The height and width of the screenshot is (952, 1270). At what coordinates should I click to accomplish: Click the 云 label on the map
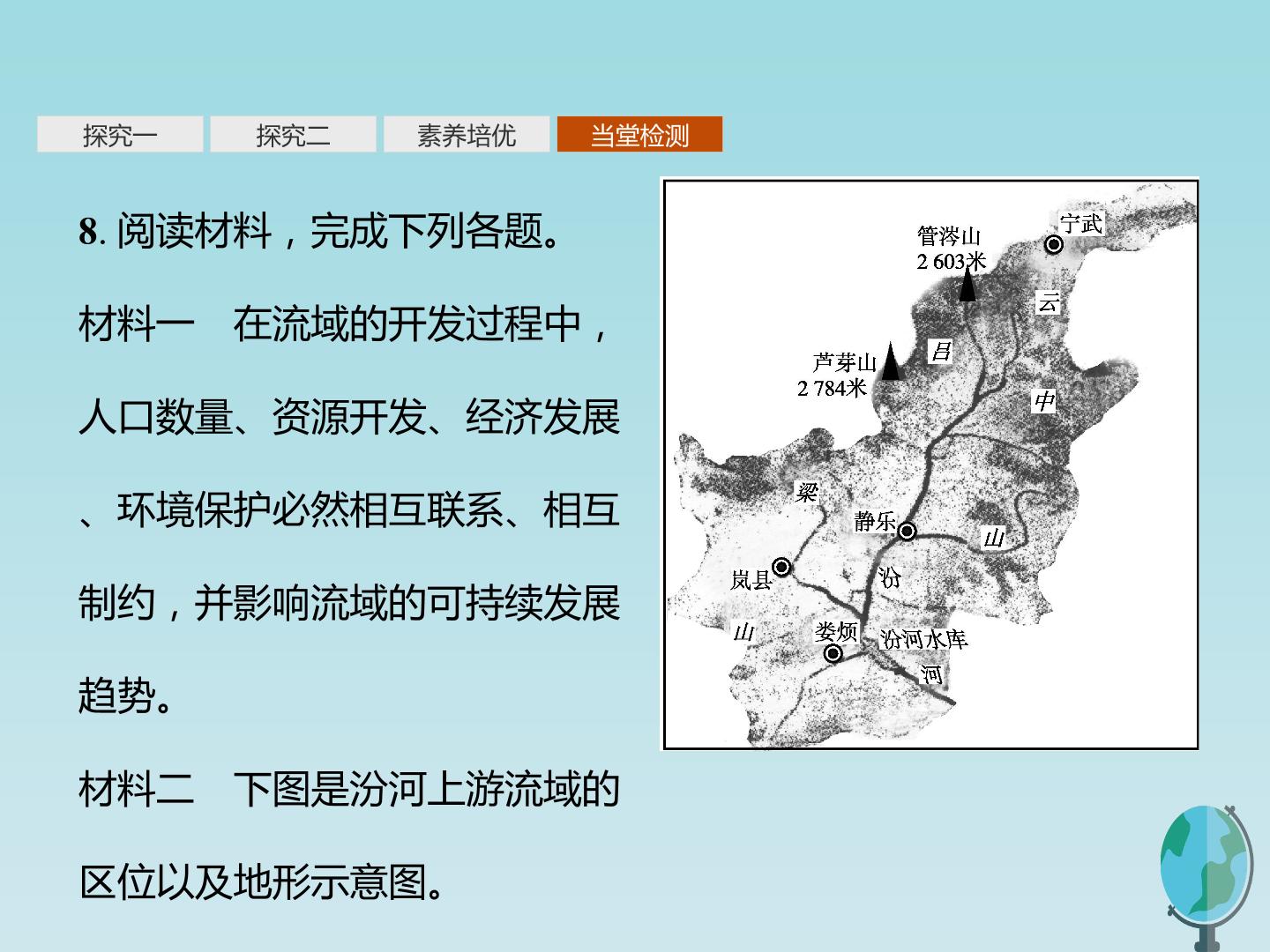pyautogui.click(x=1048, y=302)
